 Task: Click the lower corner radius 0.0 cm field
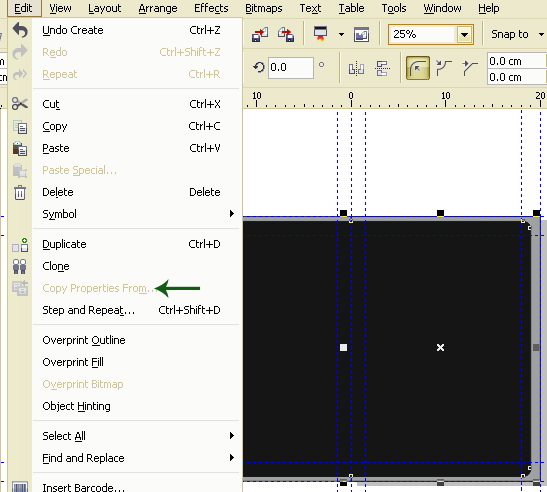(516, 77)
